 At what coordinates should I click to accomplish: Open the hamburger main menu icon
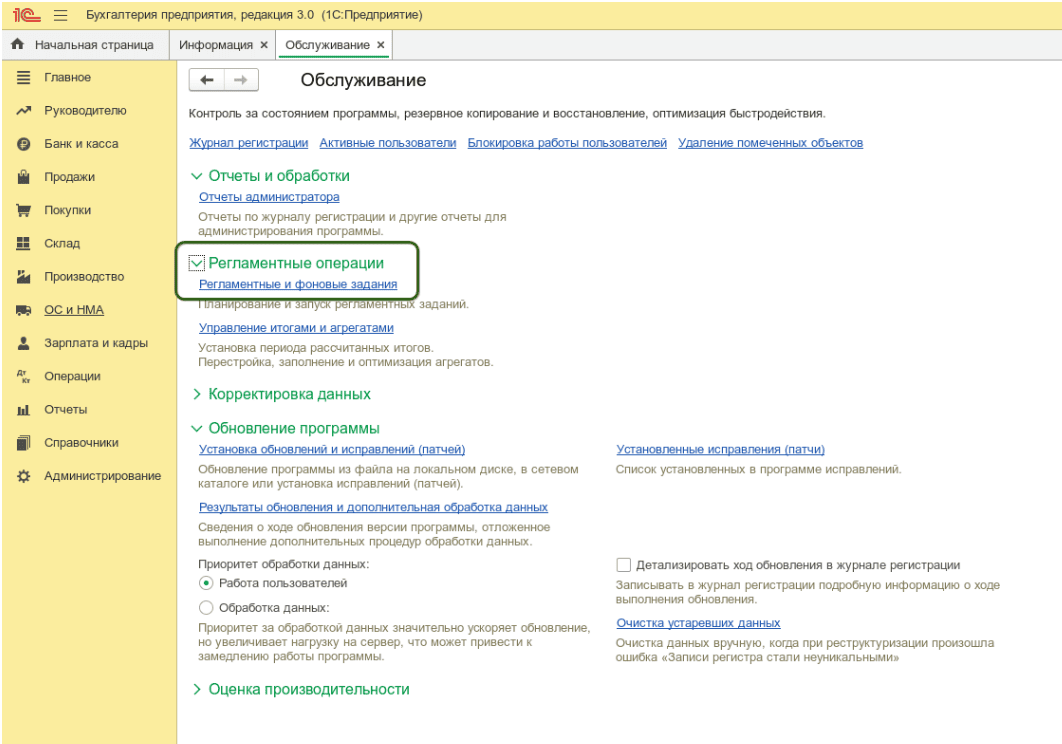tap(60, 15)
